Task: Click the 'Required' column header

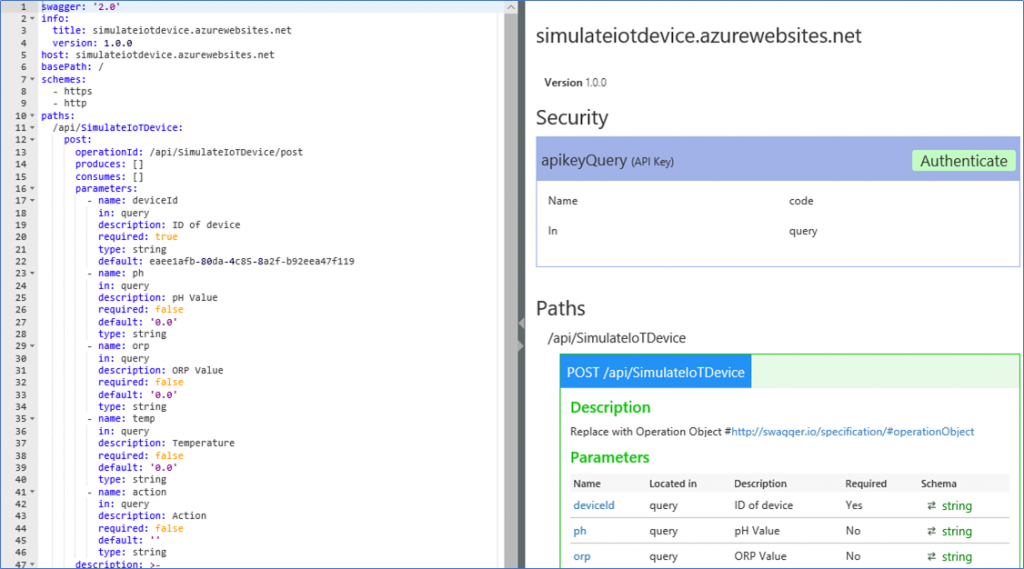Action: pyautogui.click(x=866, y=483)
